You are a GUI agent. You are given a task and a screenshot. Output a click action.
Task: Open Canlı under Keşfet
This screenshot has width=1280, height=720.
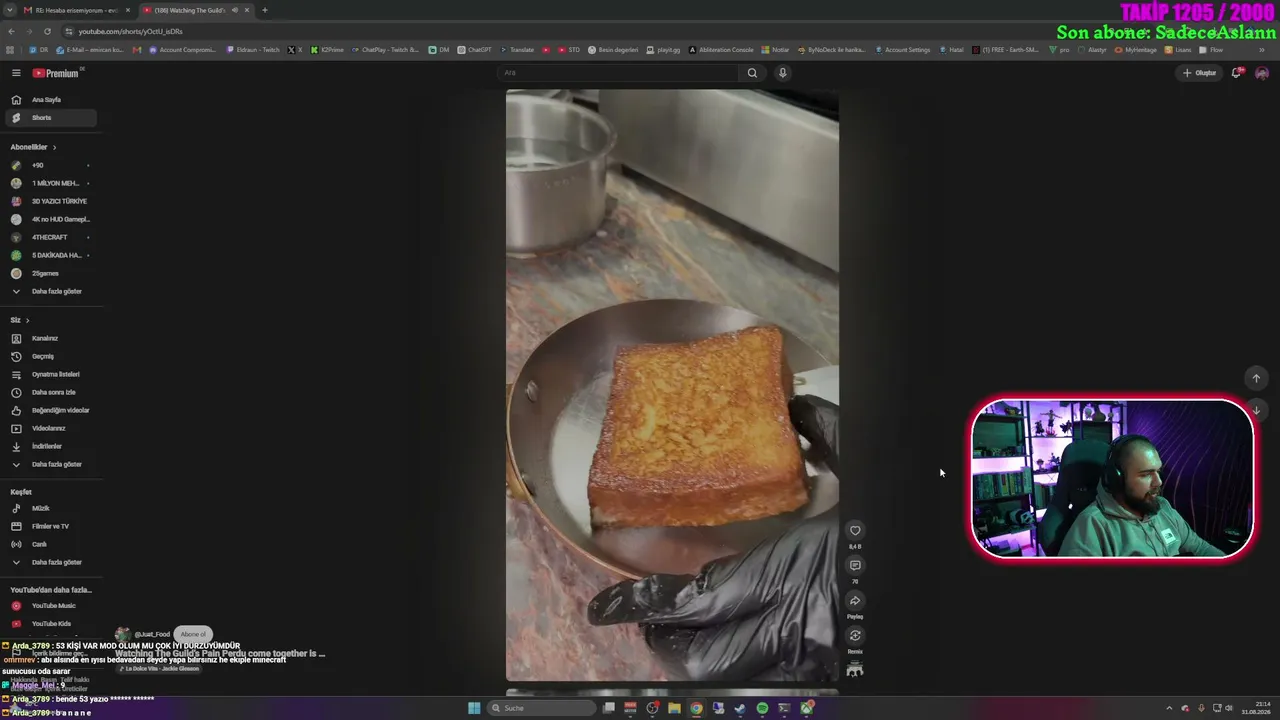coord(50,544)
